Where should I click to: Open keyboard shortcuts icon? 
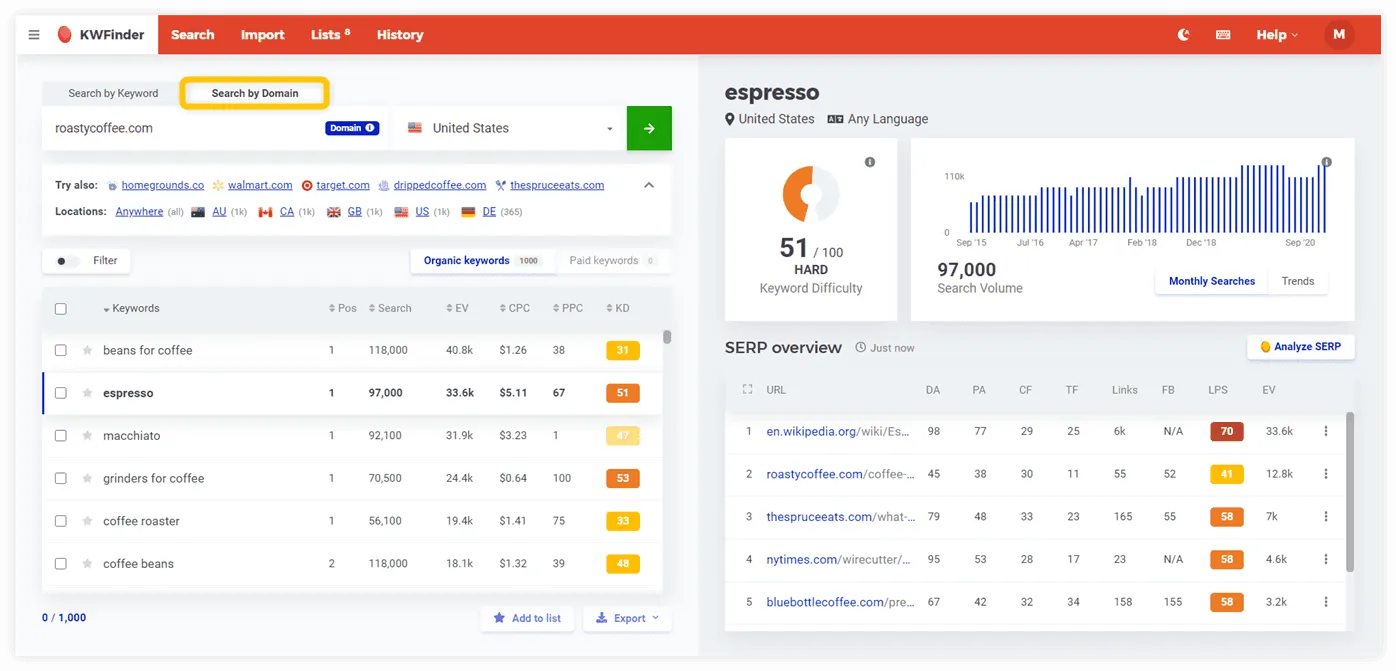tap(1223, 35)
